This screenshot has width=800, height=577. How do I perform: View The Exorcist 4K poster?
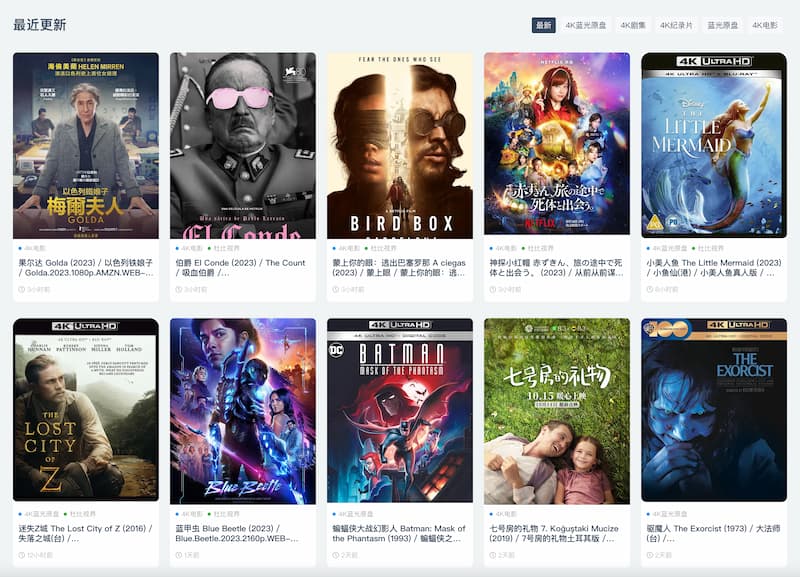click(714, 410)
